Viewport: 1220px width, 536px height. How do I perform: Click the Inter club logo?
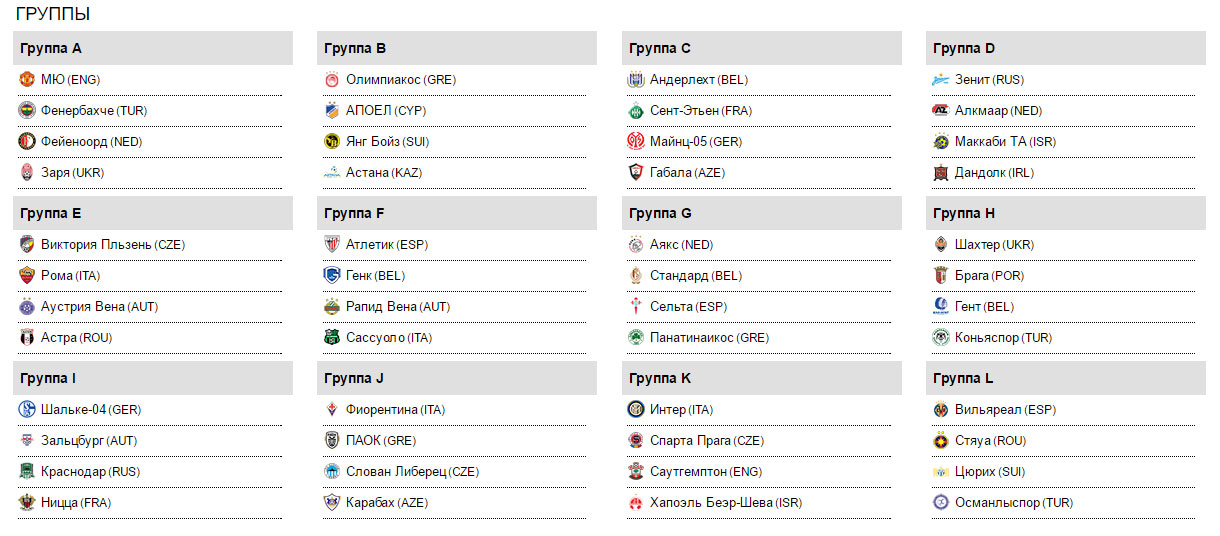coord(635,410)
